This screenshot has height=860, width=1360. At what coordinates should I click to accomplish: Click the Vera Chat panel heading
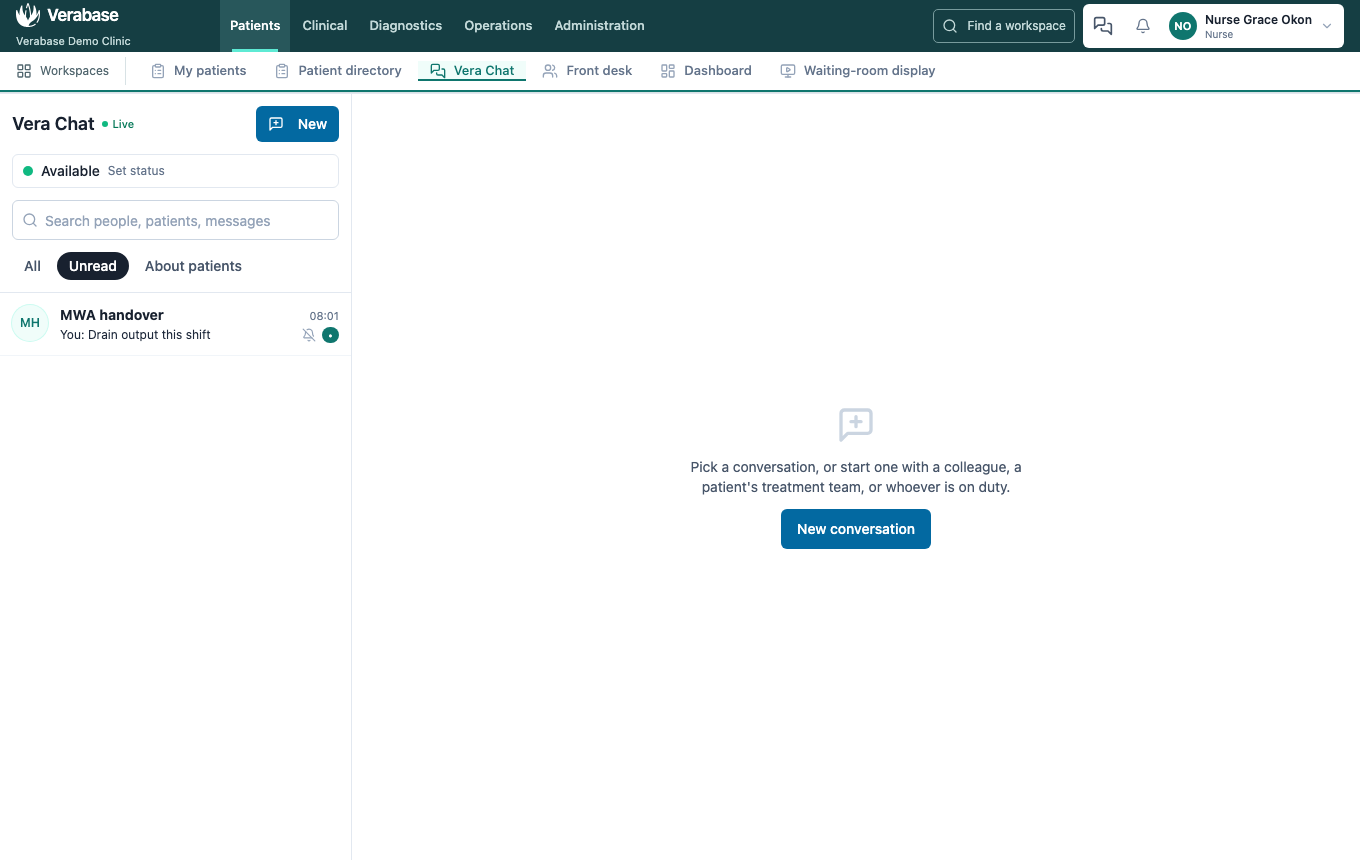tap(53, 124)
